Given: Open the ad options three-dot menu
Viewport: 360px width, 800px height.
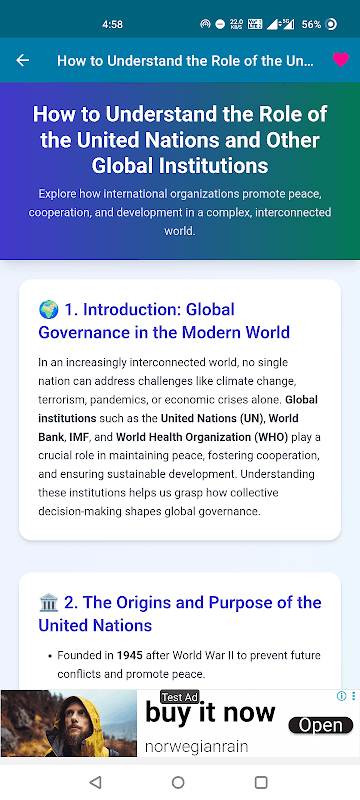Looking at the screenshot, I should (354, 696).
